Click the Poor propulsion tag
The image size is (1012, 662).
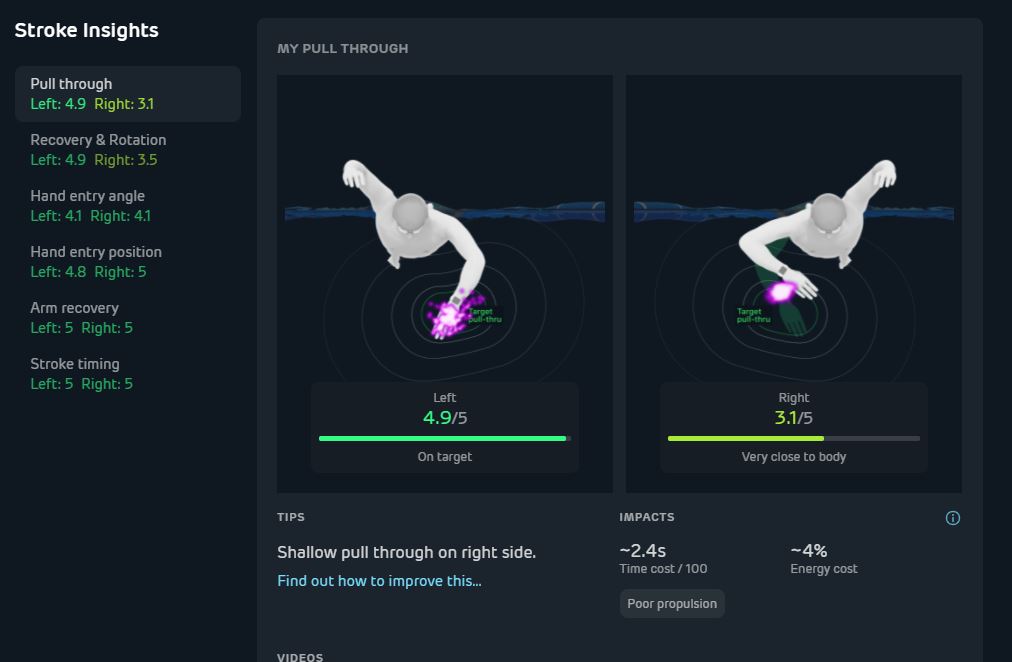(672, 604)
